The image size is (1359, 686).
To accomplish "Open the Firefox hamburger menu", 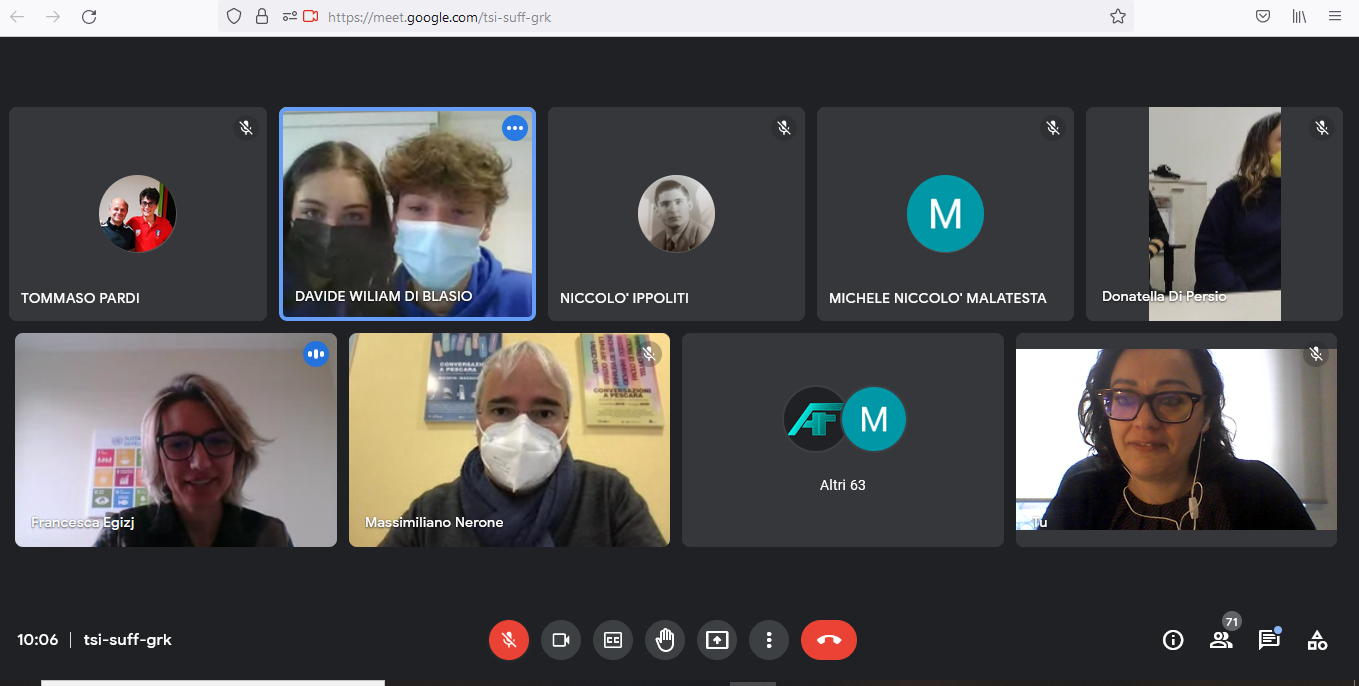I will (x=1335, y=16).
